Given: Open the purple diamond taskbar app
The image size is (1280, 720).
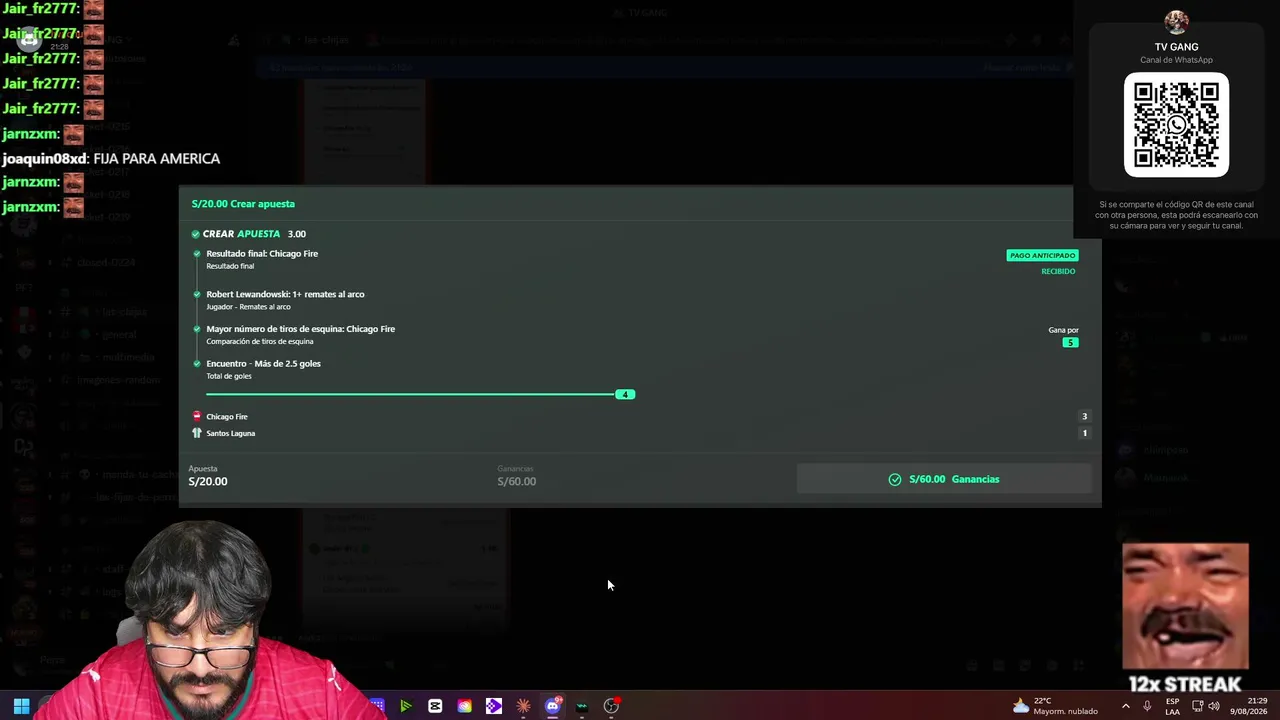Looking at the screenshot, I should pos(494,706).
